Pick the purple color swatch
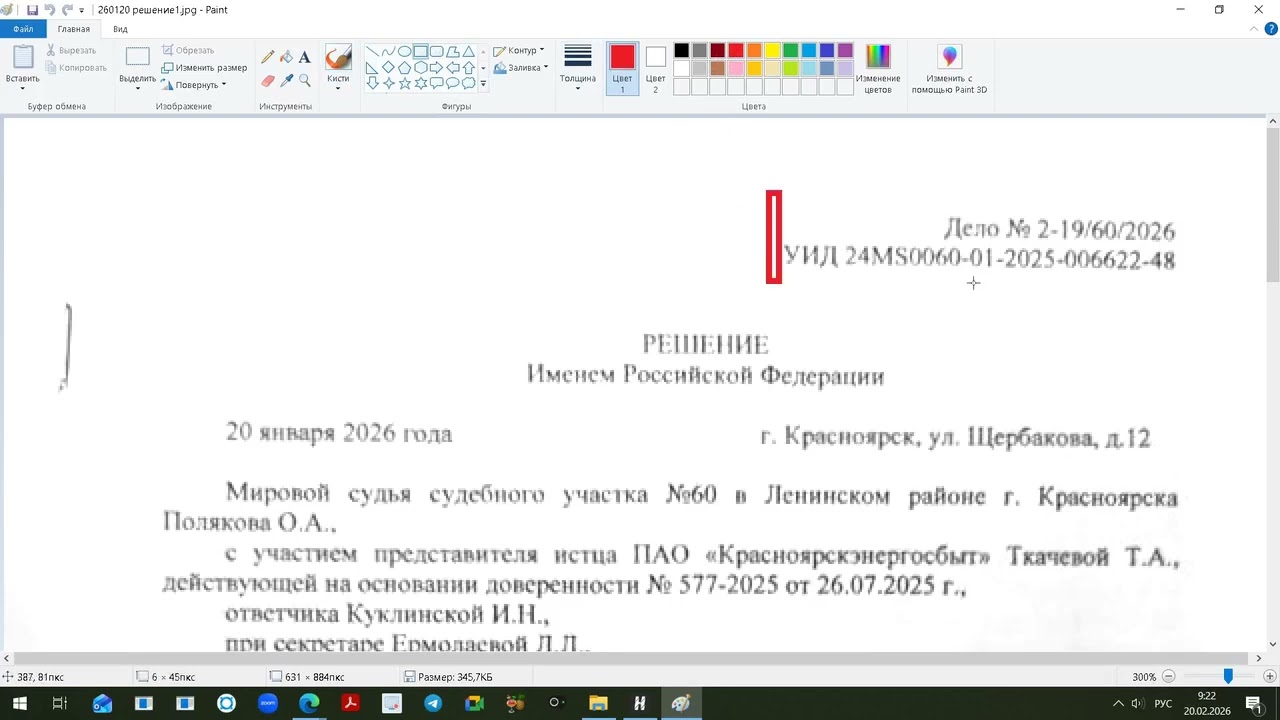Viewport: 1280px width, 720px height. click(x=845, y=50)
